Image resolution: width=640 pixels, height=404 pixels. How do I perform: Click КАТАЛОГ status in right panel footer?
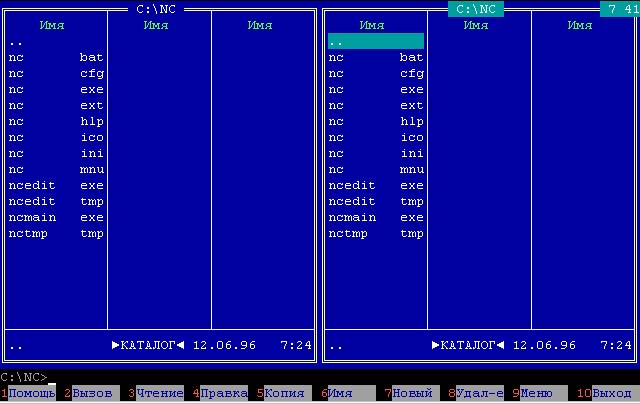(x=468, y=345)
